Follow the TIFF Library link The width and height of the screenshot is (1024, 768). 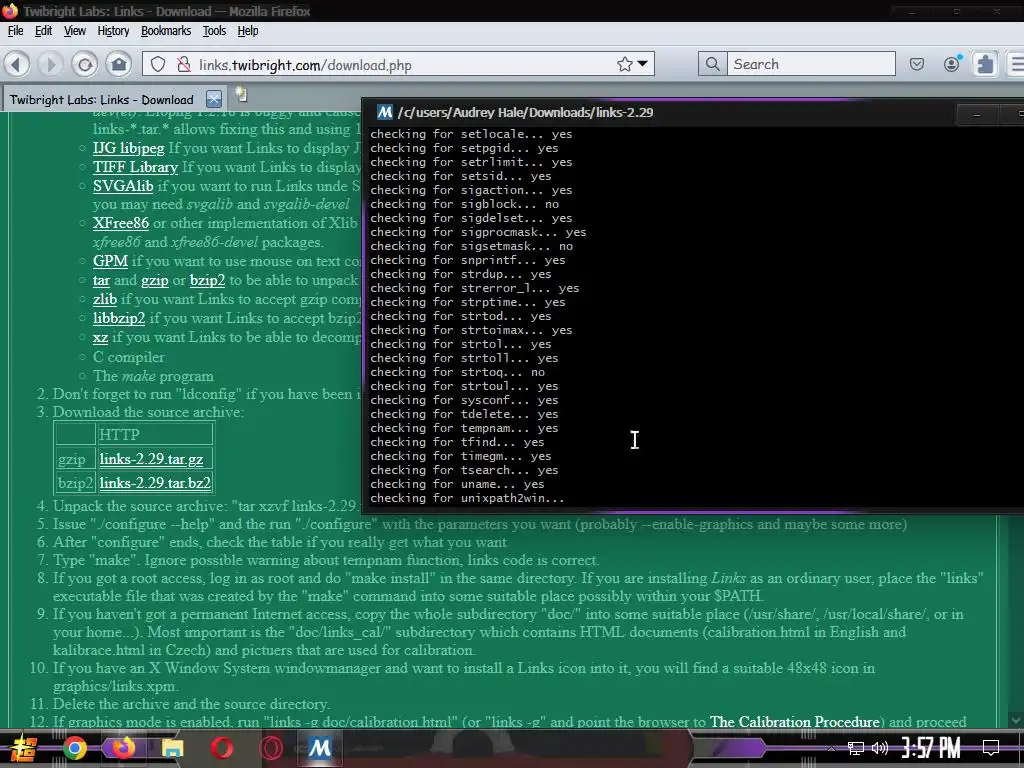click(135, 167)
